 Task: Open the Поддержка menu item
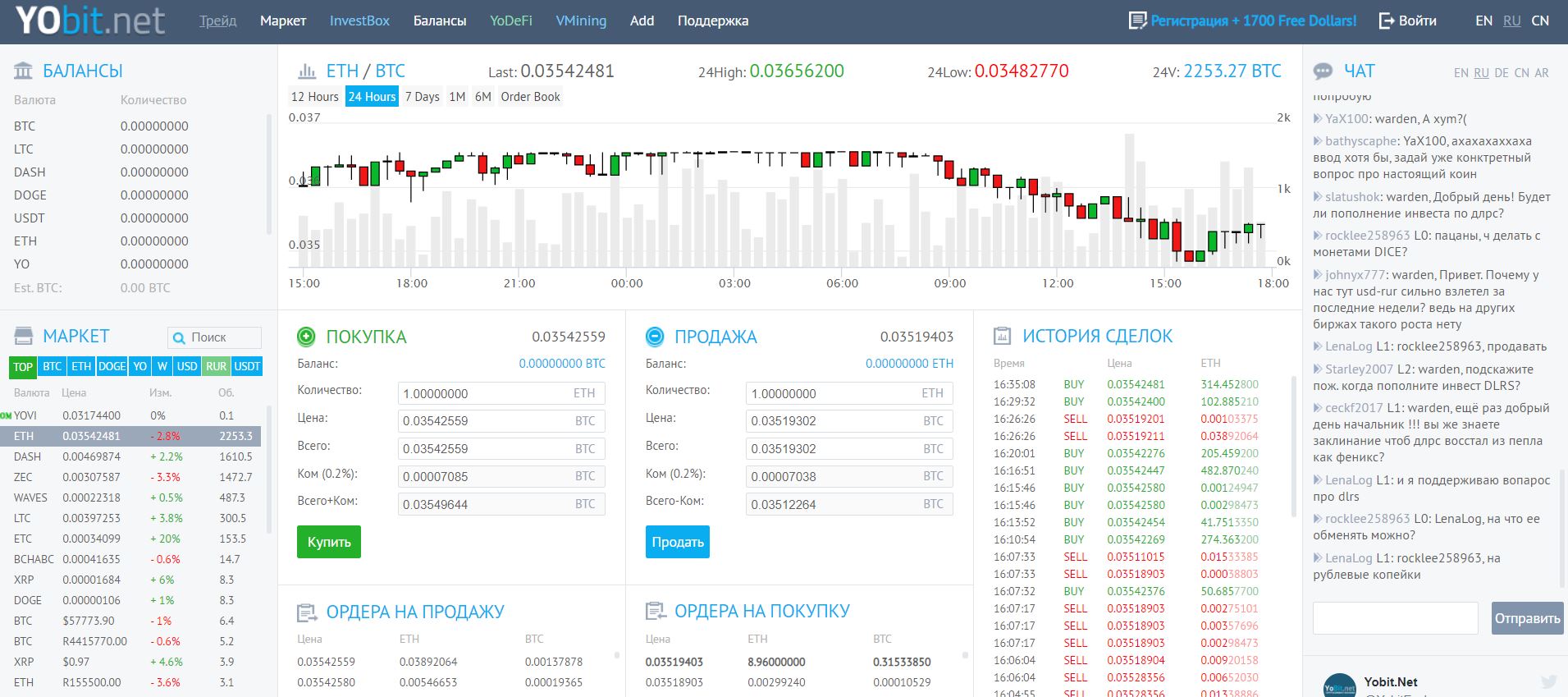tap(713, 21)
